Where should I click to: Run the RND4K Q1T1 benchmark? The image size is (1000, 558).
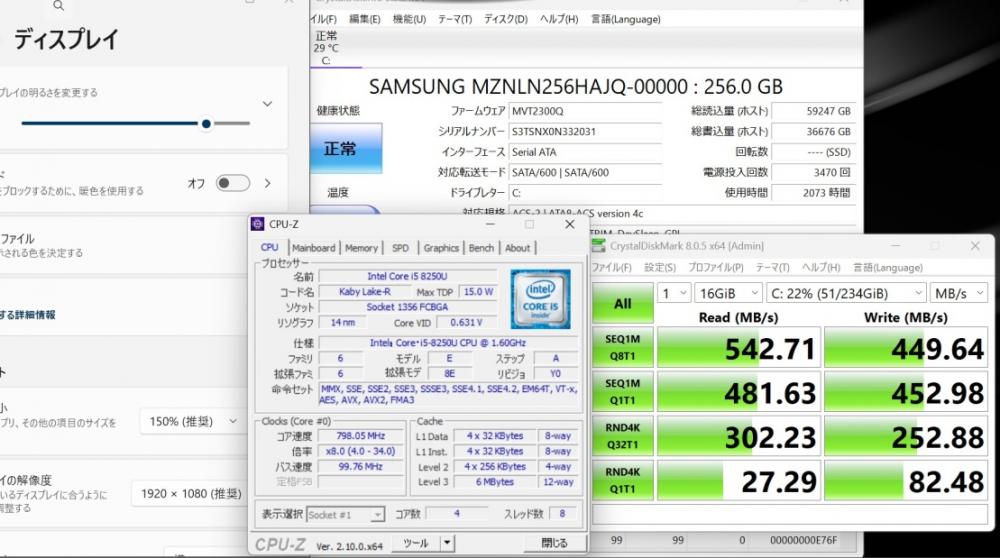point(622,480)
